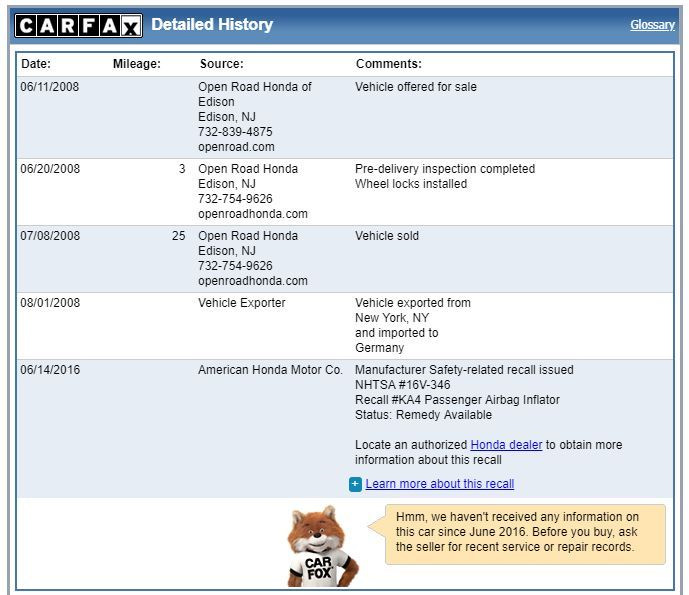Click Germany text

coord(379,348)
